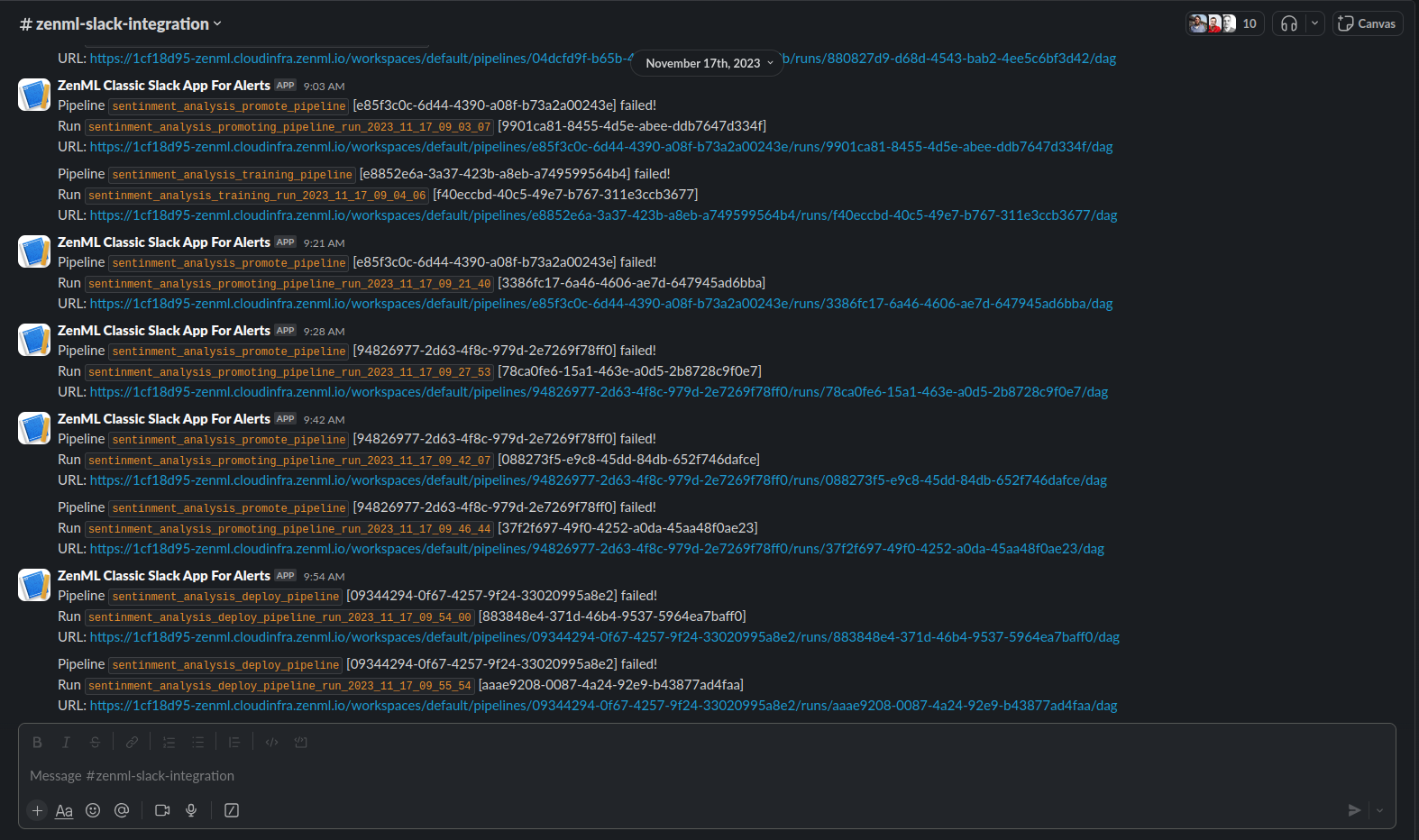Open ZenML app avatar on 9:54 AM message

pos(34,585)
